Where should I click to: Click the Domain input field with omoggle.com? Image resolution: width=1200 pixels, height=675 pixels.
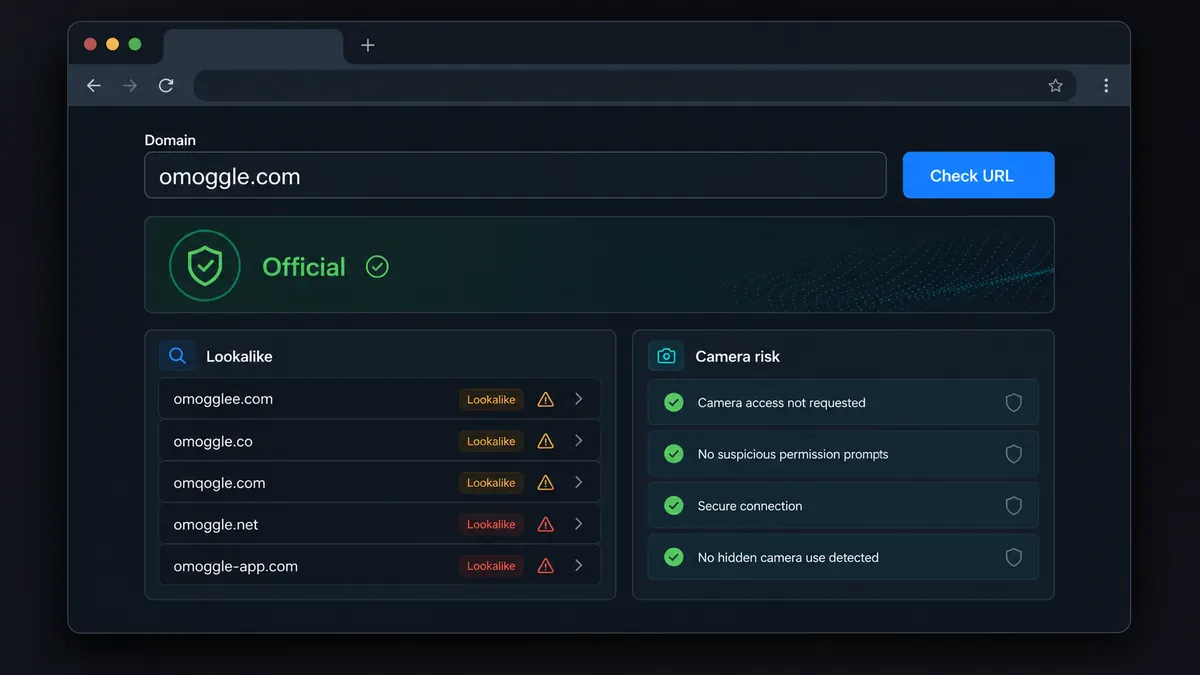coord(515,175)
